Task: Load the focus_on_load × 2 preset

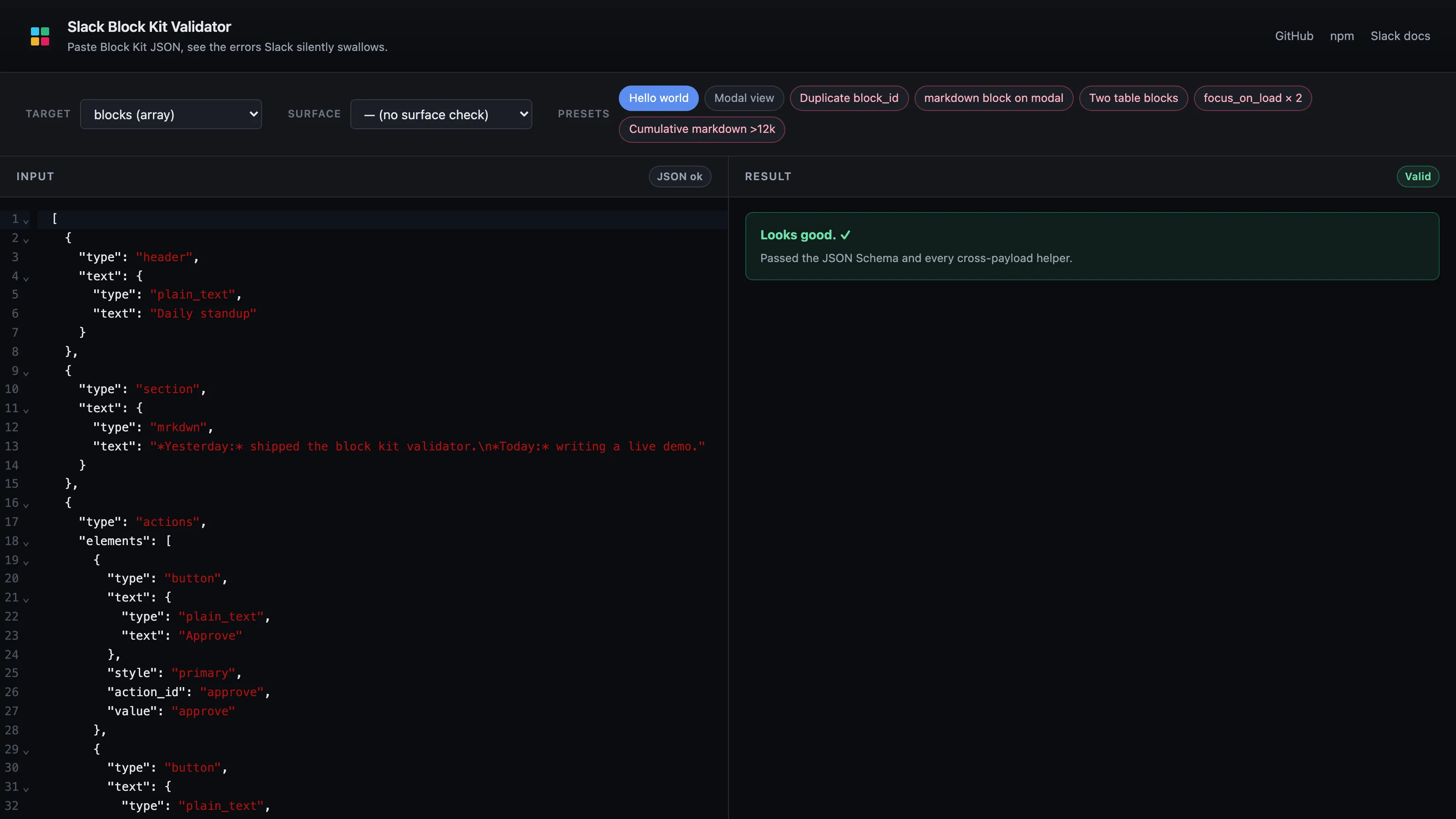Action: pos(1253,98)
